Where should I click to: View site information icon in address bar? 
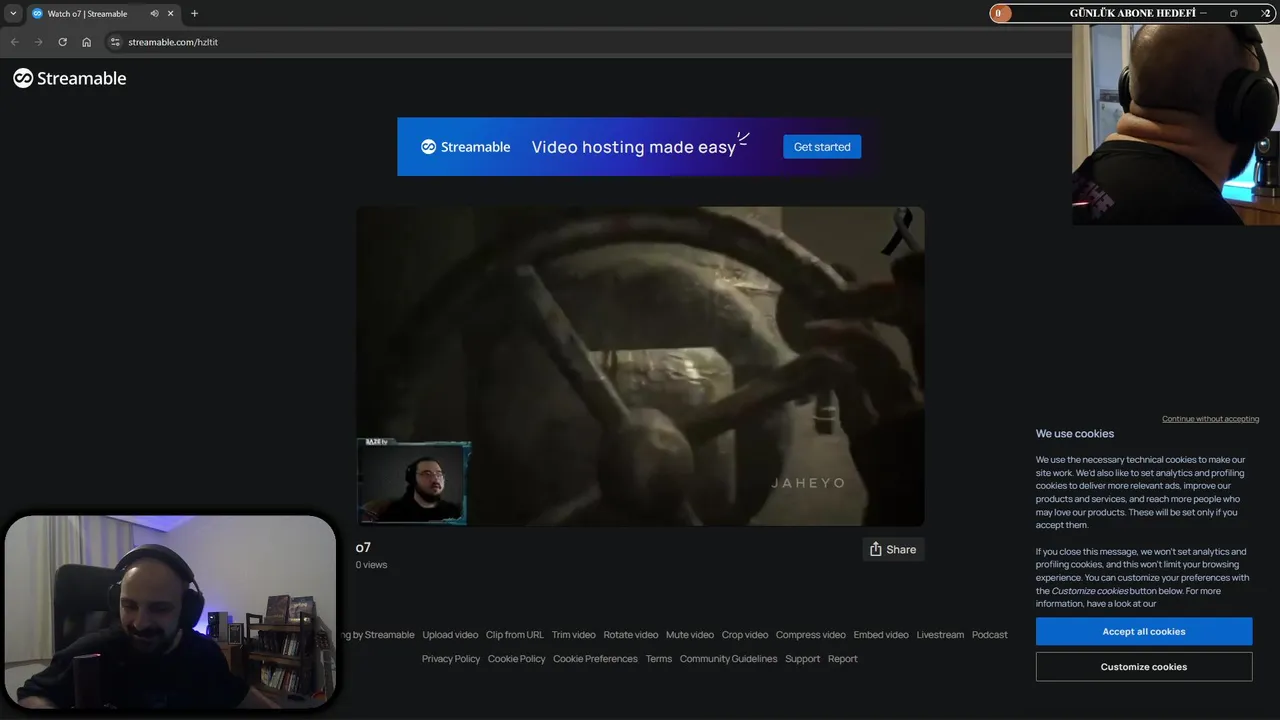[115, 42]
